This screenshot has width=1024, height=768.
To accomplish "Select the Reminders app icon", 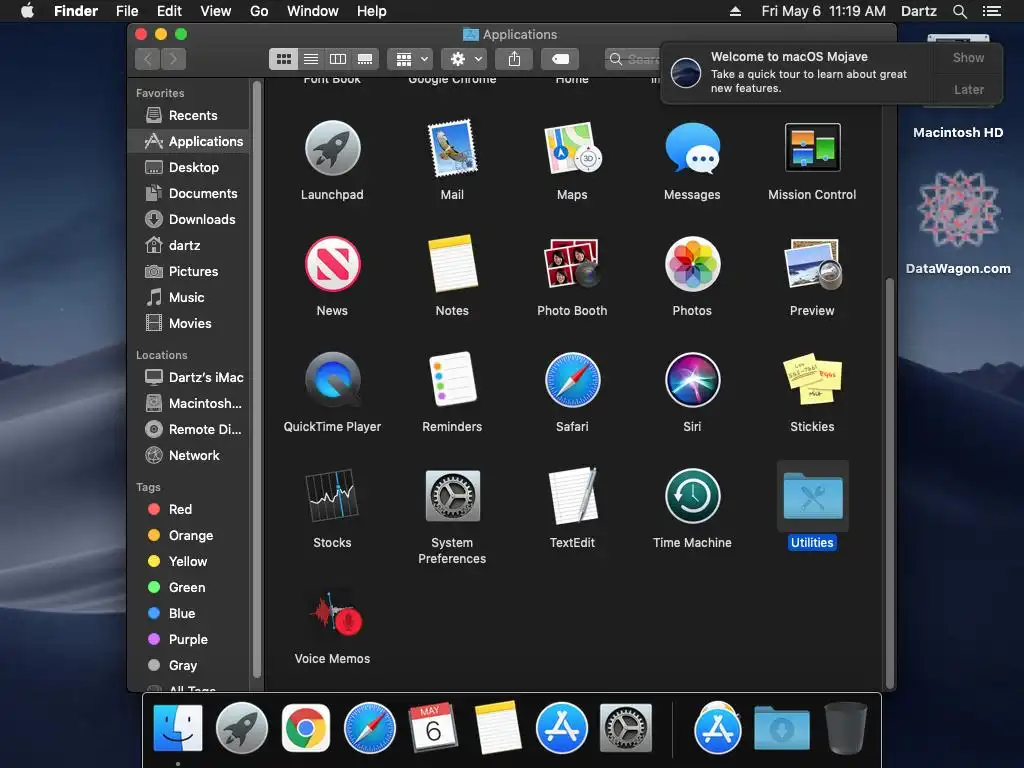I will pyautogui.click(x=452, y=379).
